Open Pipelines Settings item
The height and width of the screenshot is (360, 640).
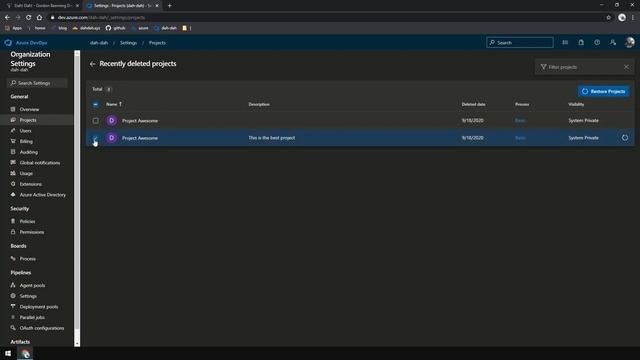click(28, 296)
